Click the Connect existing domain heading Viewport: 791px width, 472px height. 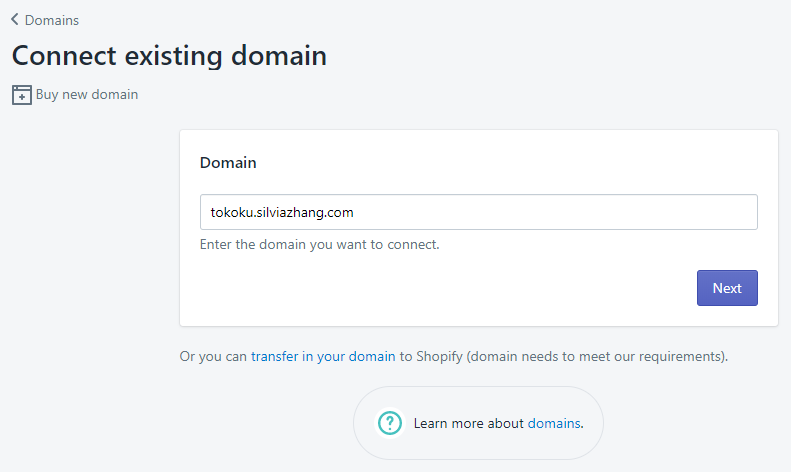(170, 55)
